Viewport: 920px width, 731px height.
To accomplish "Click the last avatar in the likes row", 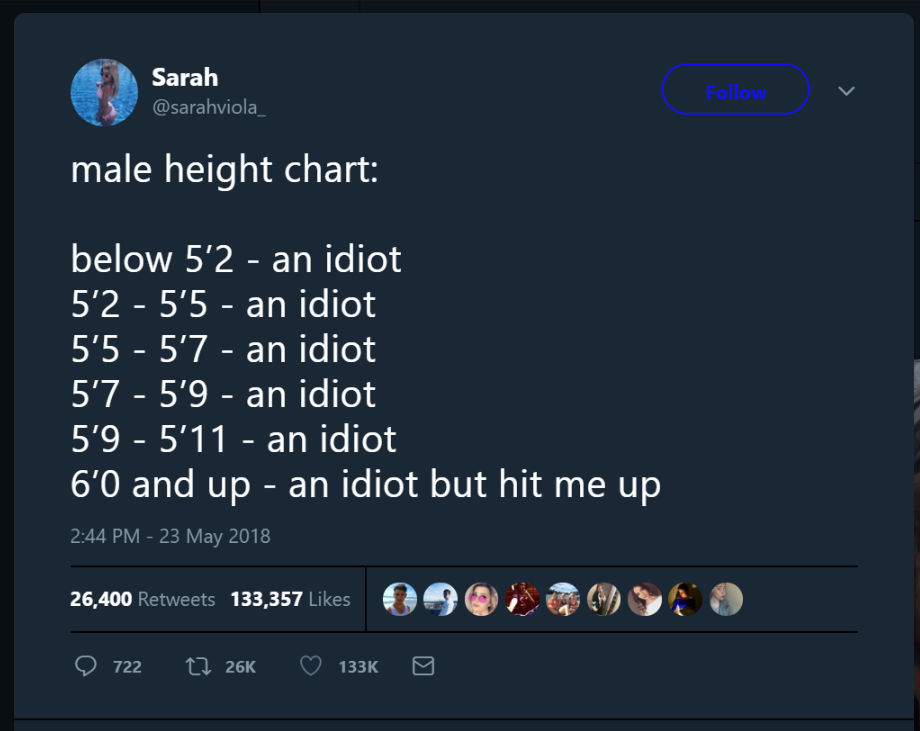I will coord(725,599).
